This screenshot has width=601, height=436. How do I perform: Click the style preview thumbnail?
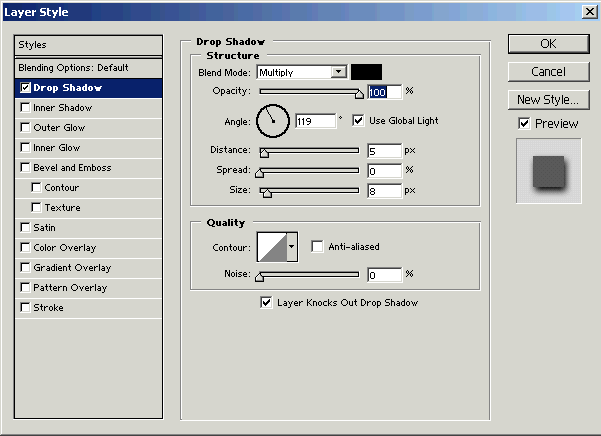tap(548, 171)
